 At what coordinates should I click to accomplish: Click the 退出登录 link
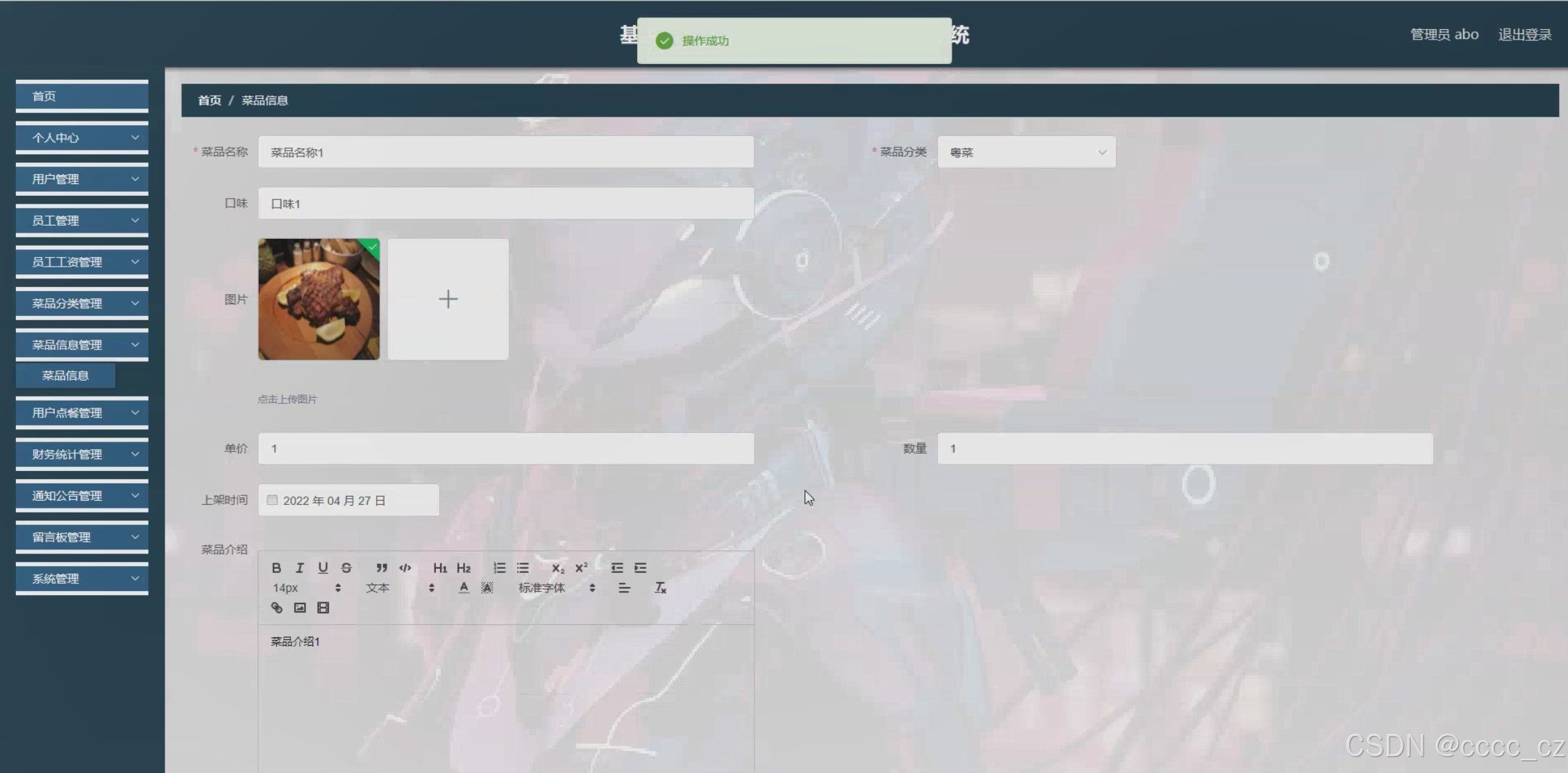click(x=1524, y=35)
